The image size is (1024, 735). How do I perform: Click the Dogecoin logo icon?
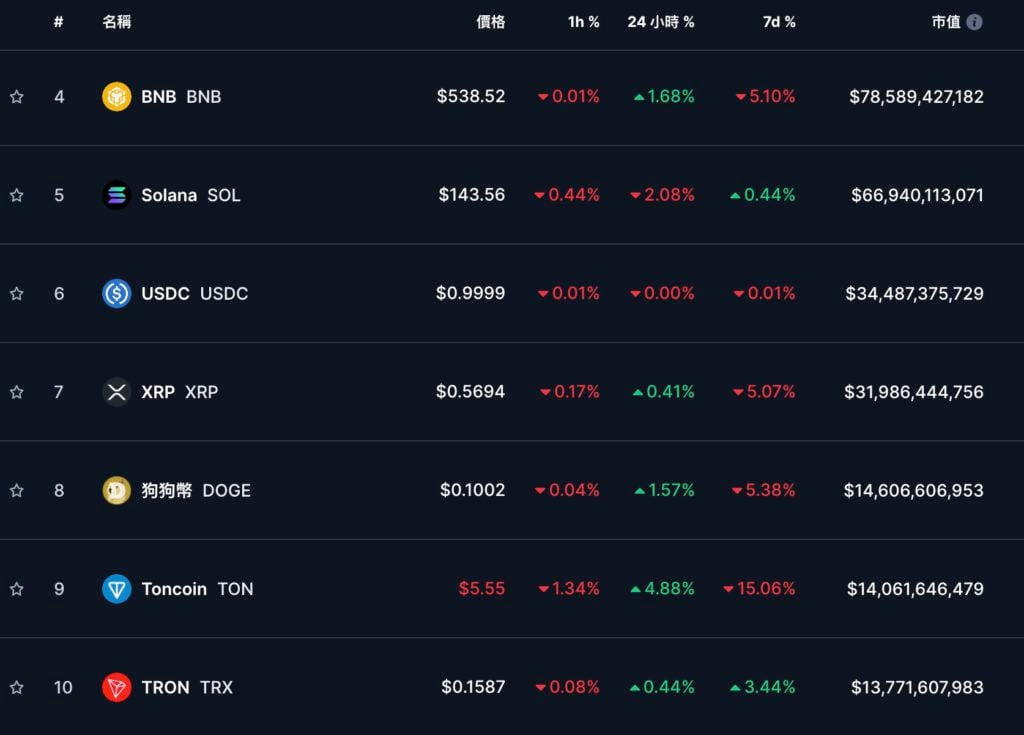pyautogui.click(x=117, y=490)
